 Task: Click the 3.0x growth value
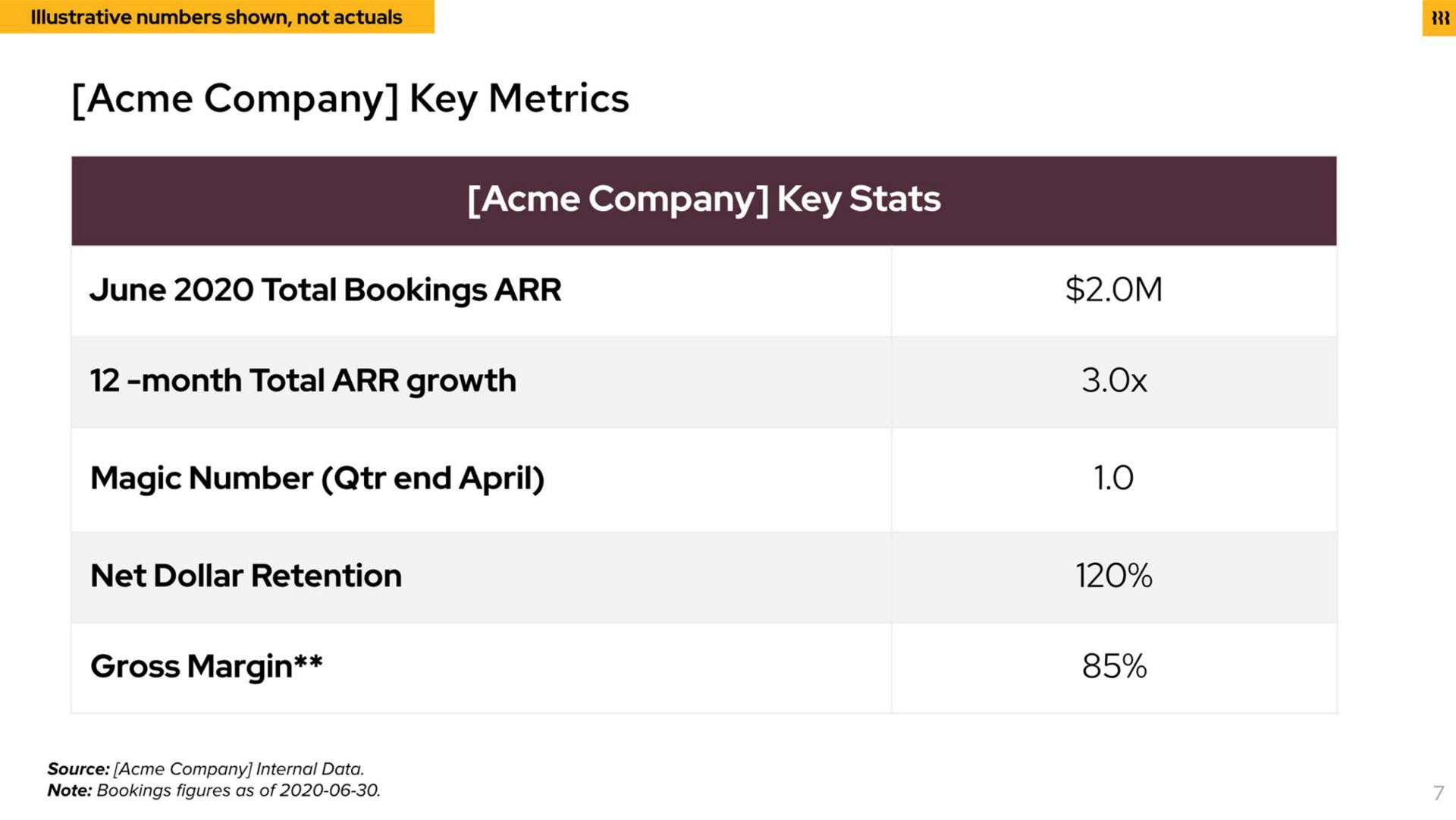[1114, 381]
